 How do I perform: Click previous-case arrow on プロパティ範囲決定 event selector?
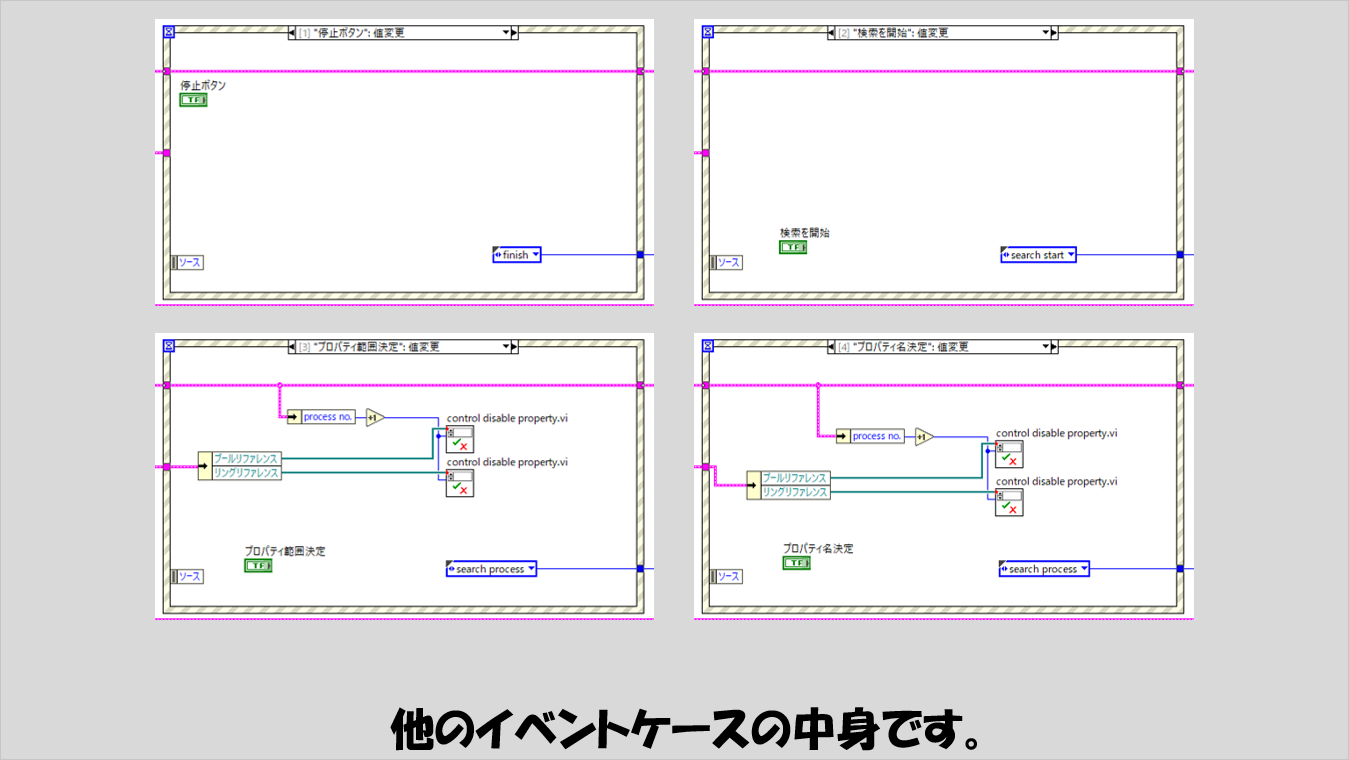(x=292, y=347)
